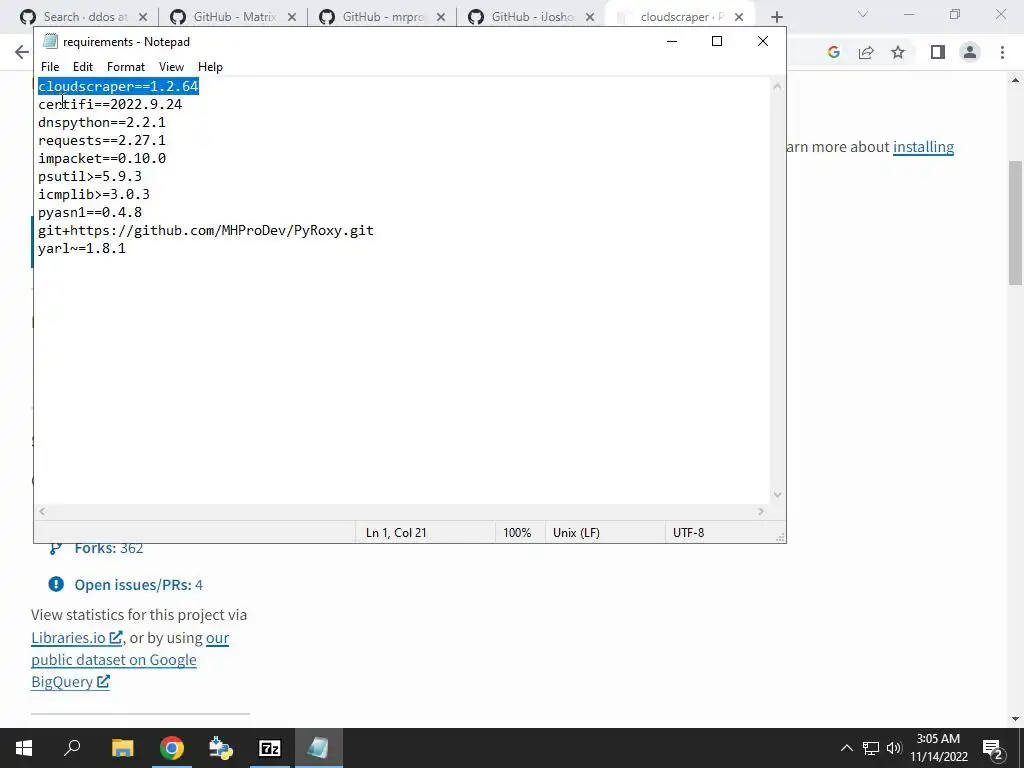The image size is (1024, 768).
Task: Click the 'icmplib>=3.0.3' line
Action: pos(94,194)
